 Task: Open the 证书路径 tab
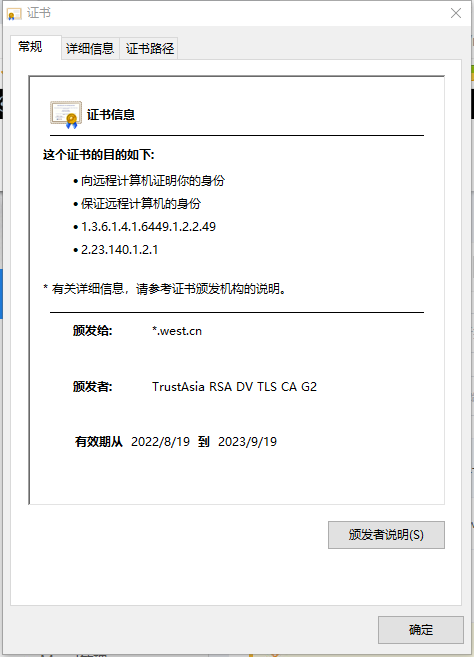[149, 48]
